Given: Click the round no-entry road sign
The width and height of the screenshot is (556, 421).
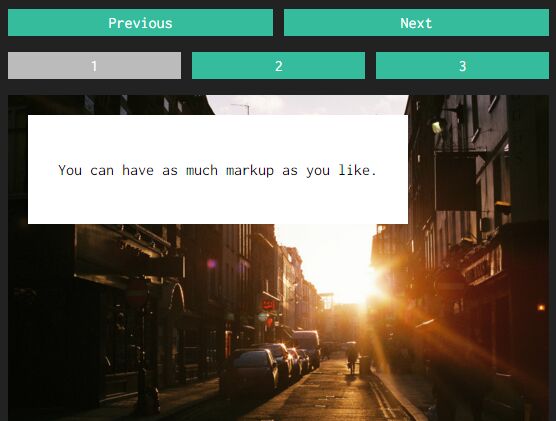Looking at the screenshot, I should (137, 294).
